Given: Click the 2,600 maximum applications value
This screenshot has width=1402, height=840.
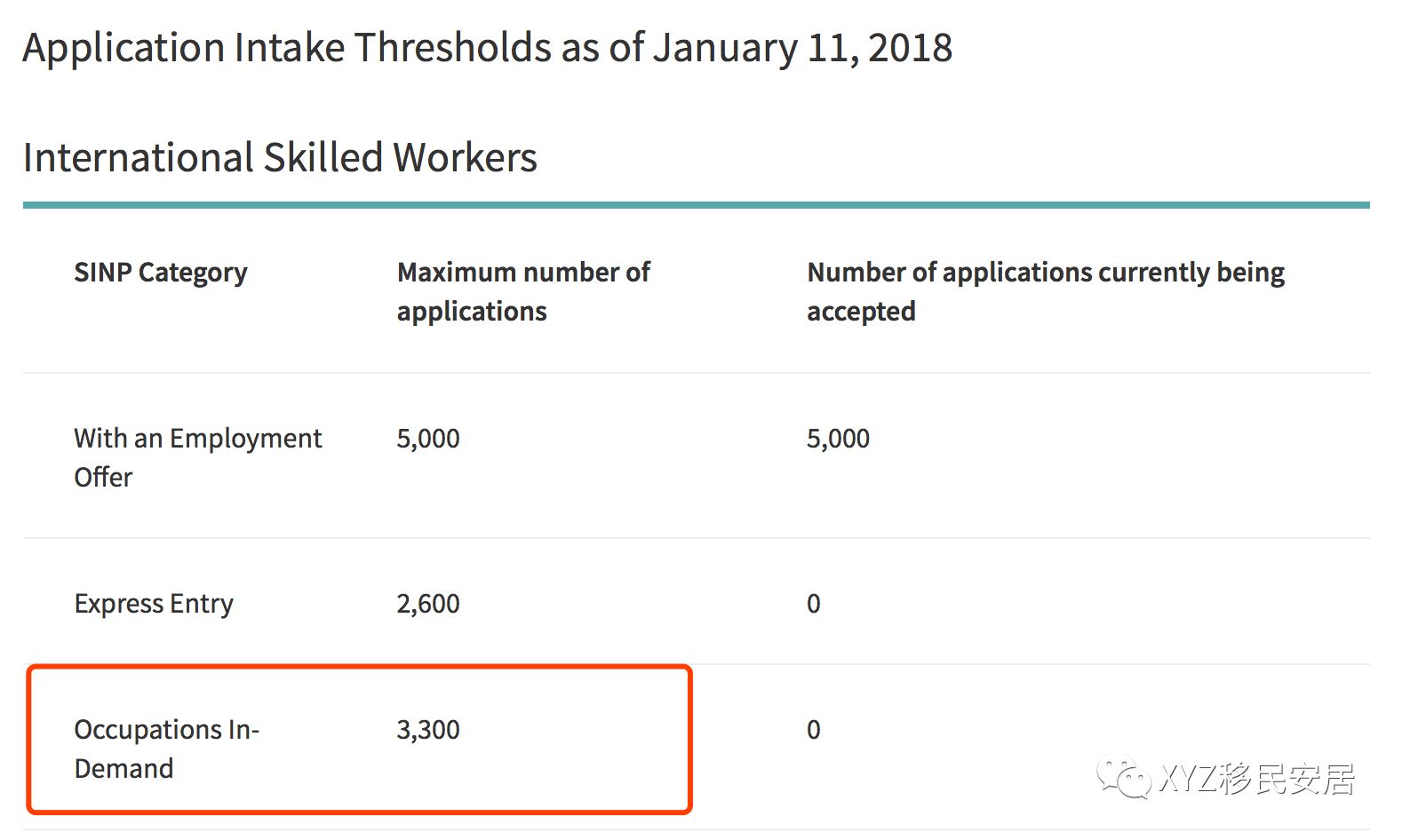Looking at the screenshot, I should 428,604.
